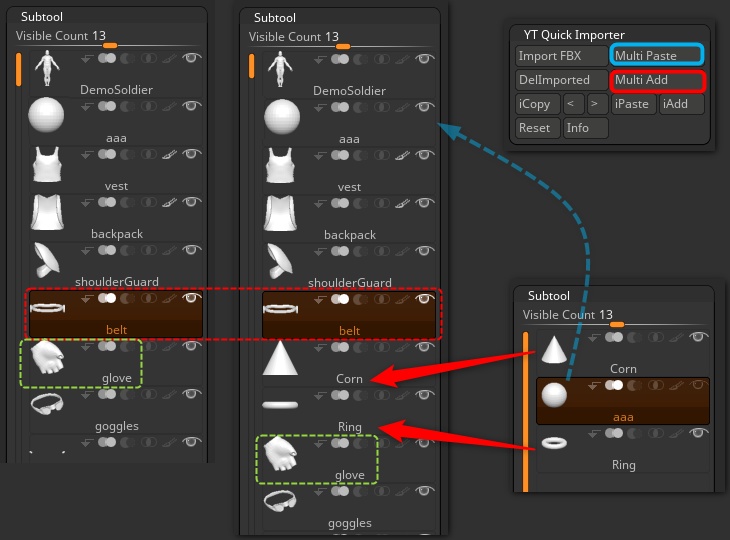The width and height of the screenshot is (730, 540).
Task: Toggle shoulderGuard intersect icon in left panel
Action: [149, 250]
